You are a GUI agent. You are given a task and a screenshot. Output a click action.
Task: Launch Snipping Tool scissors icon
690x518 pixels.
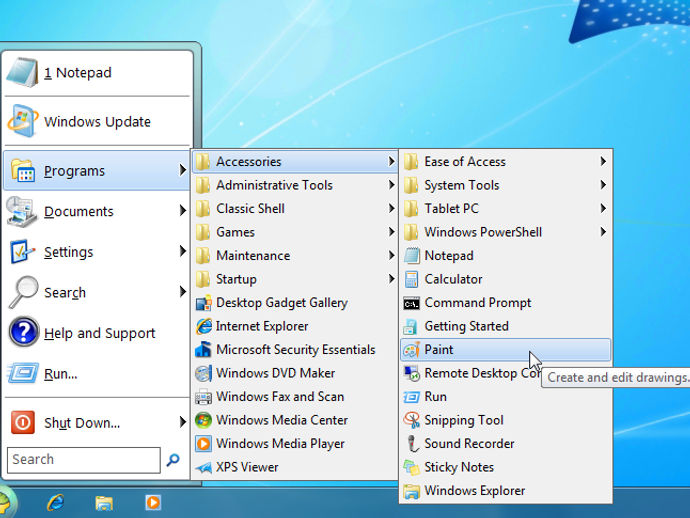[411, 420]
